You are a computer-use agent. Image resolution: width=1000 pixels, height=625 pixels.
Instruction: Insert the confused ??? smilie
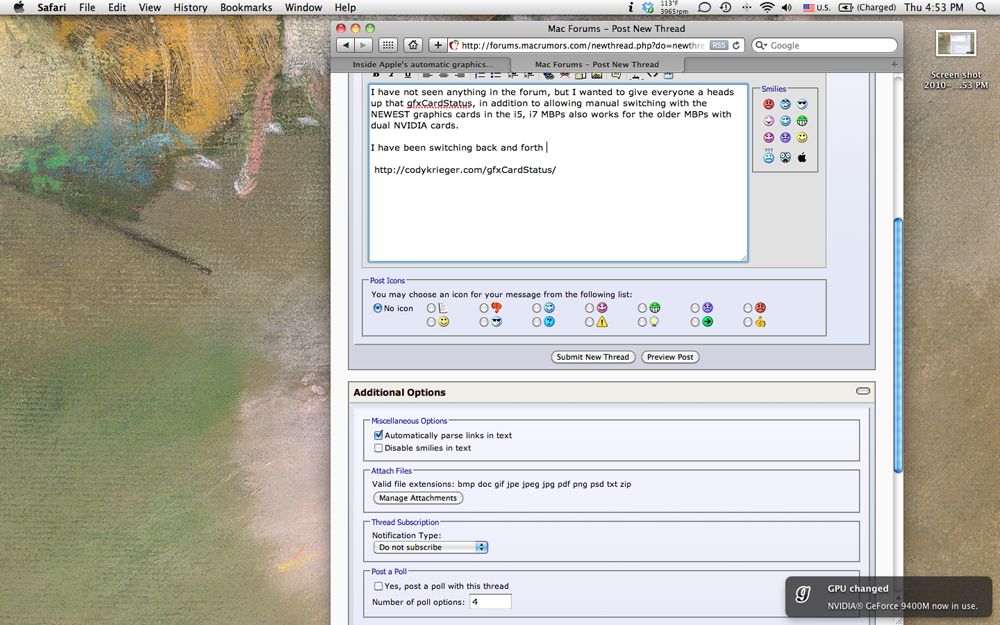(768, 156)
